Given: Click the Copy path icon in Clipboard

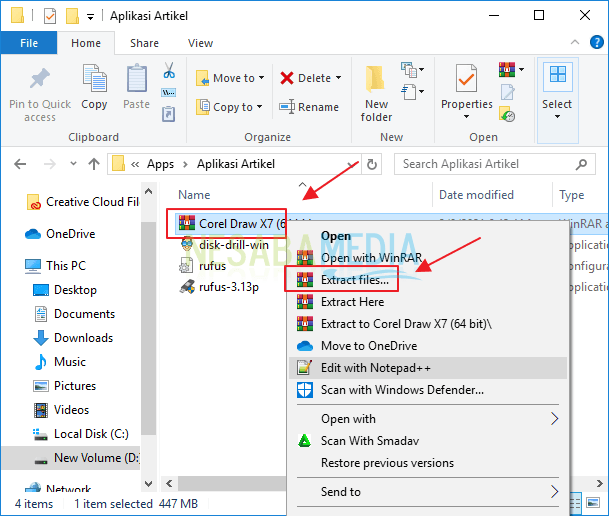Looking at the screenshot, I should (x=169, y=92).
